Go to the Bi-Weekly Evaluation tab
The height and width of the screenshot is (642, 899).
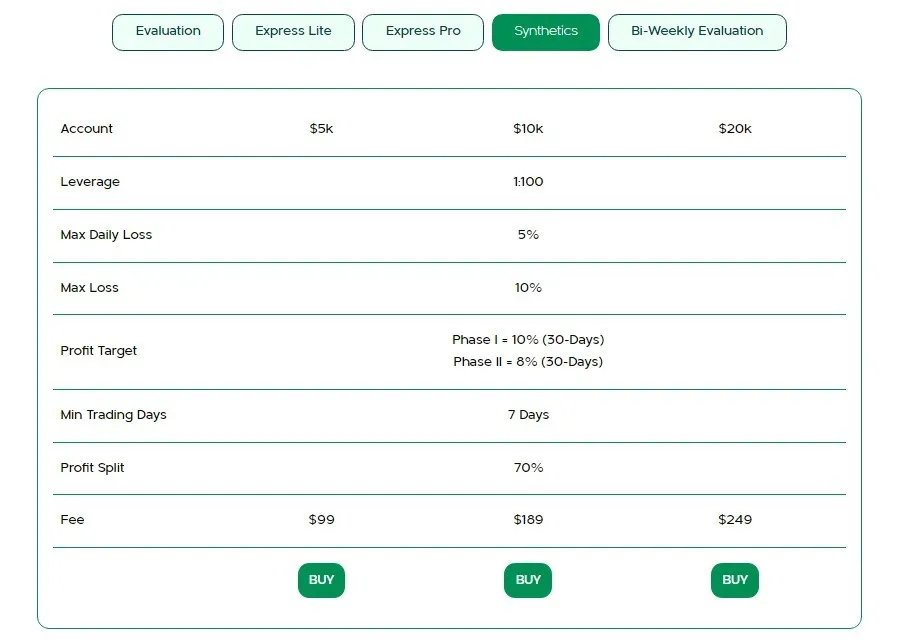[697, 32]
